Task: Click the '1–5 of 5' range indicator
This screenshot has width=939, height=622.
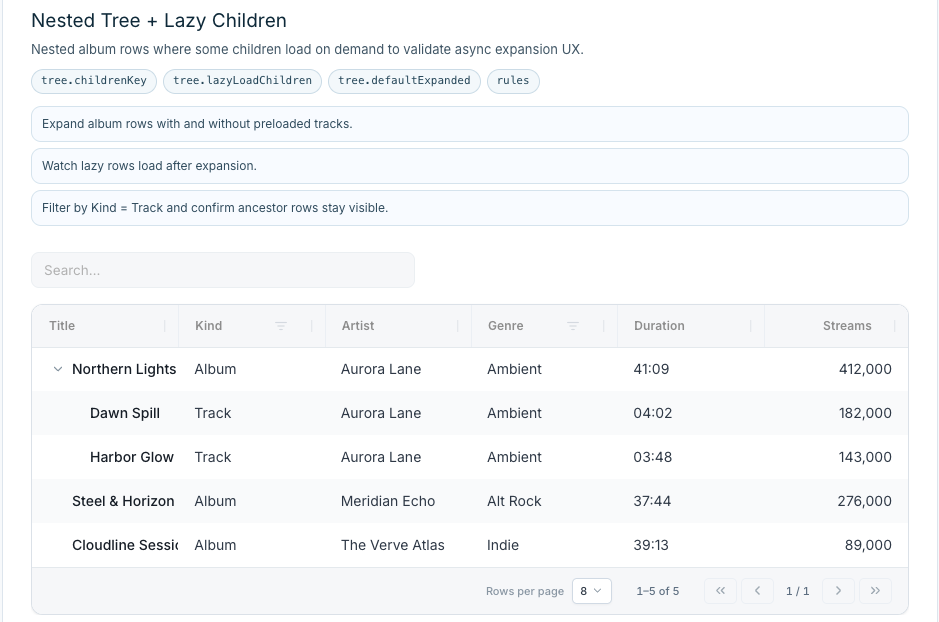Action: tap(658, 591)
